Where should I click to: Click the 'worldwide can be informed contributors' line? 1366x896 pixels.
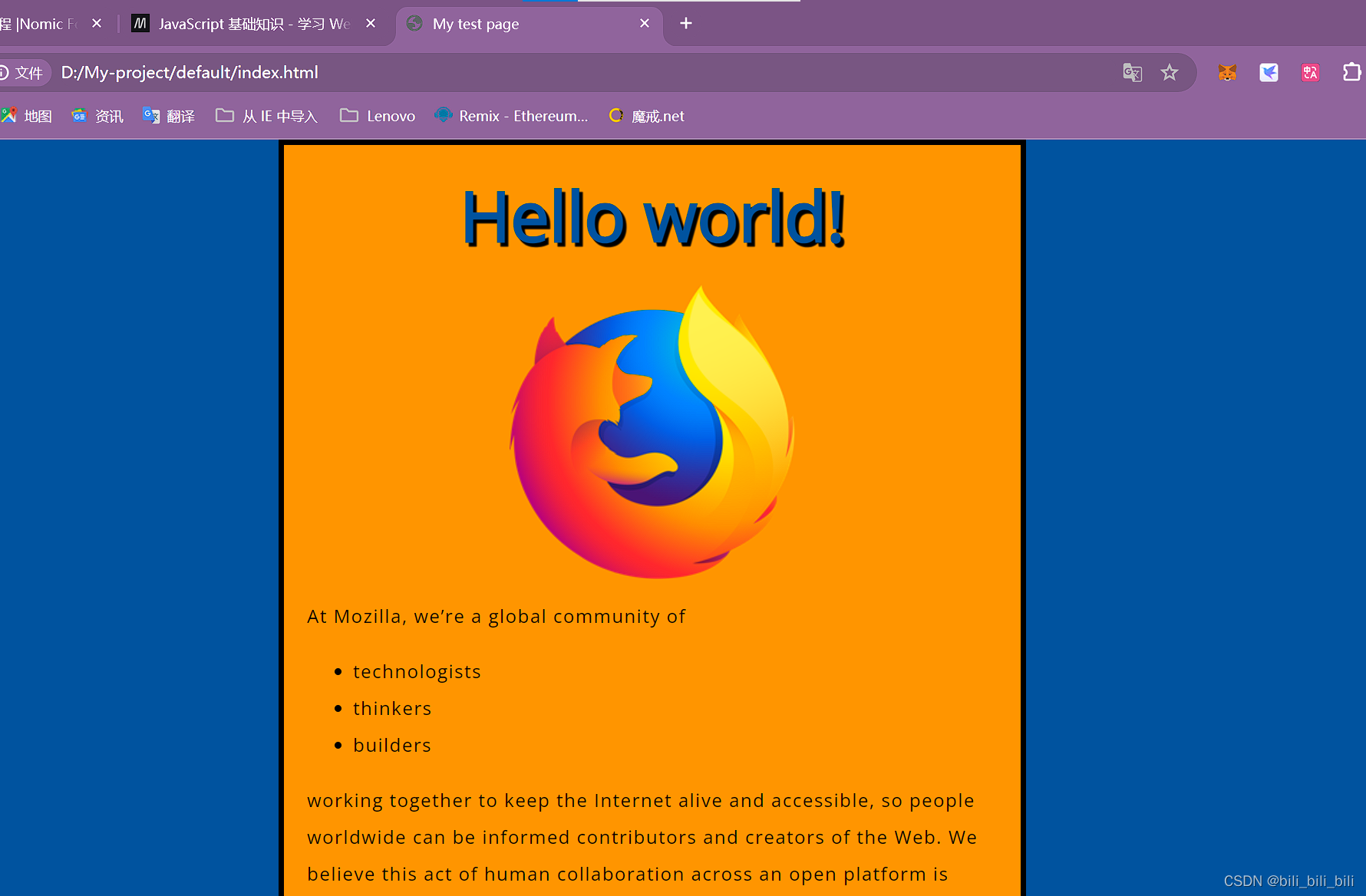tap(642, 838)
